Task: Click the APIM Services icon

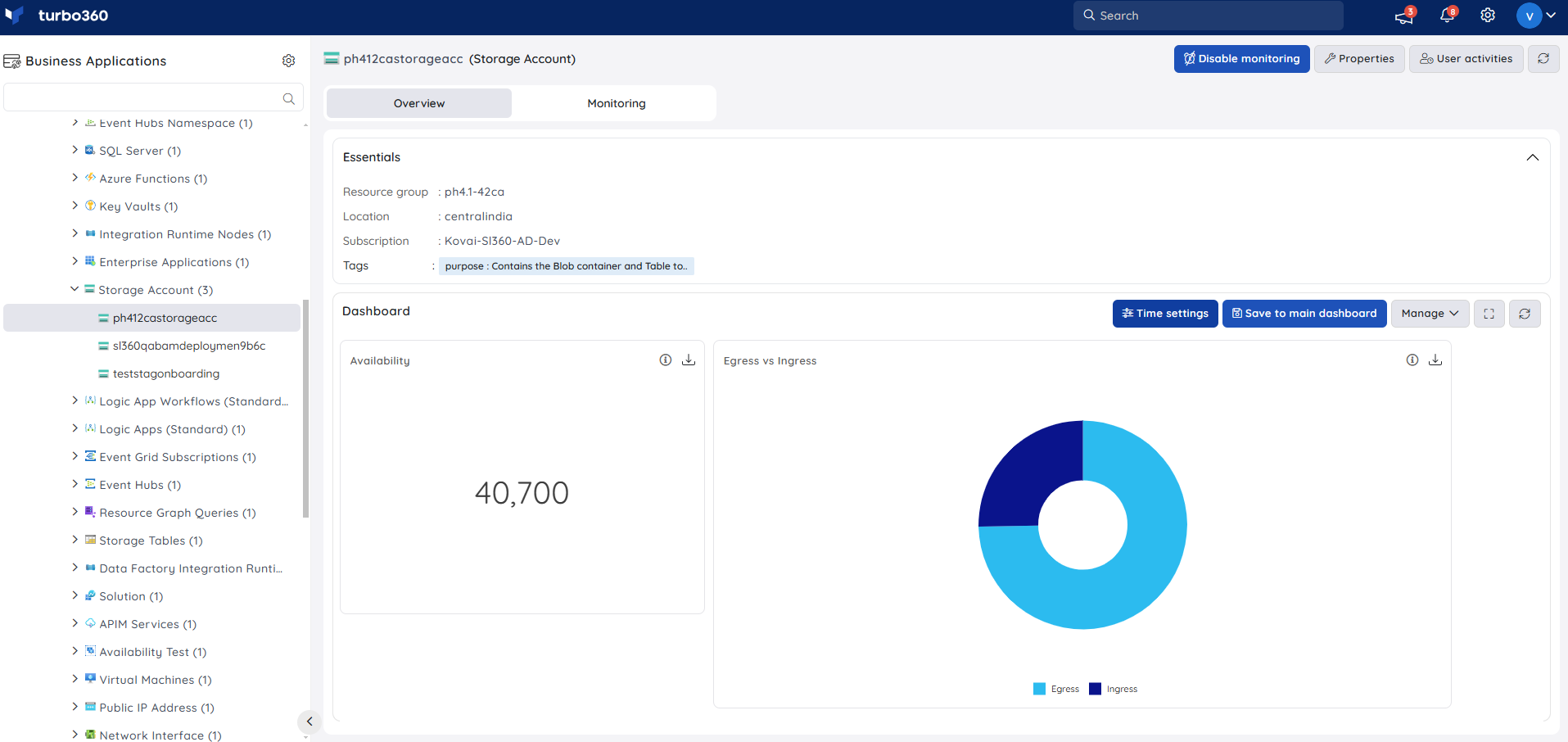Action: [90, 623]
